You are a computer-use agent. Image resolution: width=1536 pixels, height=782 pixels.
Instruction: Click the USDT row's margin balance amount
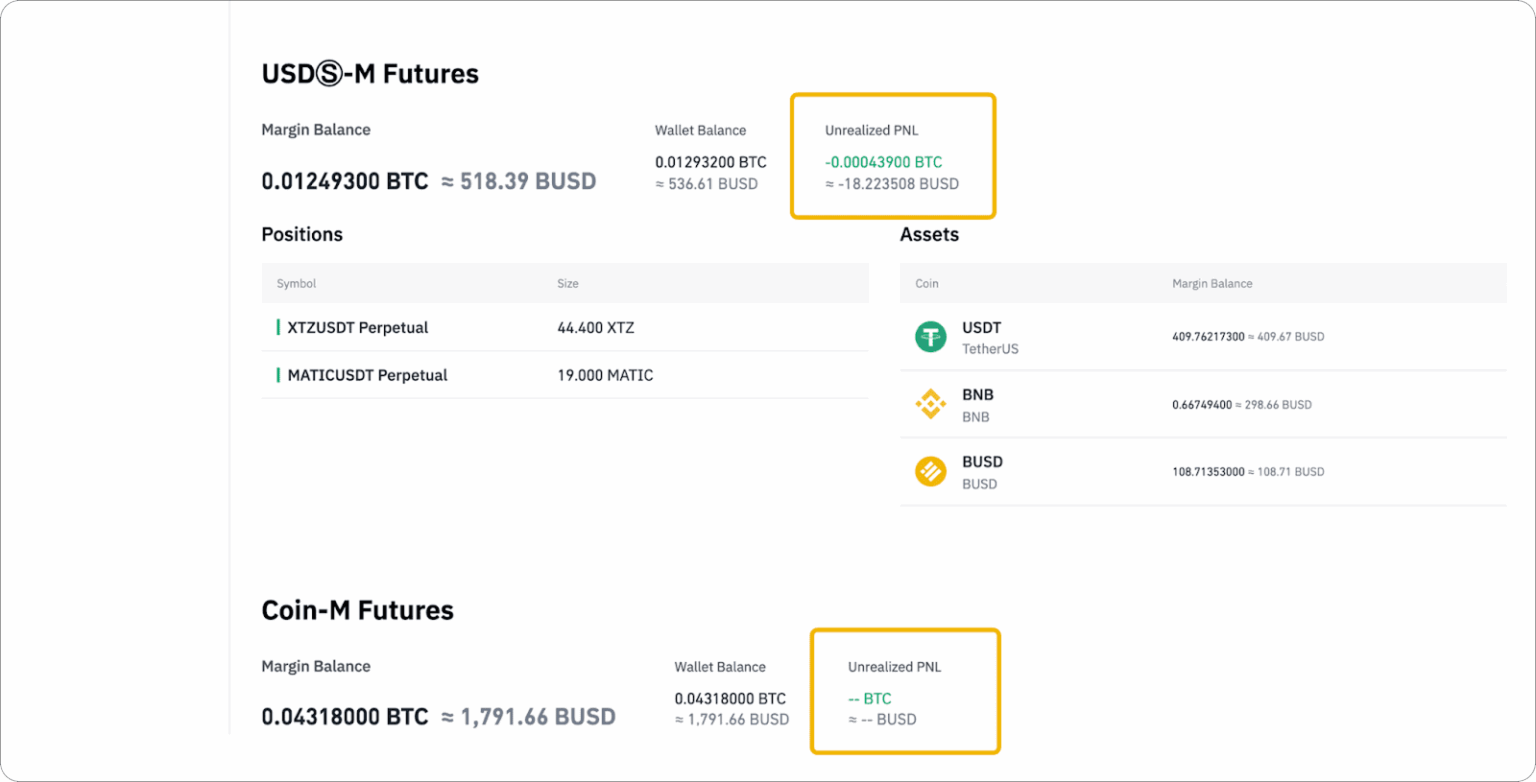(x=1247, y=337)
